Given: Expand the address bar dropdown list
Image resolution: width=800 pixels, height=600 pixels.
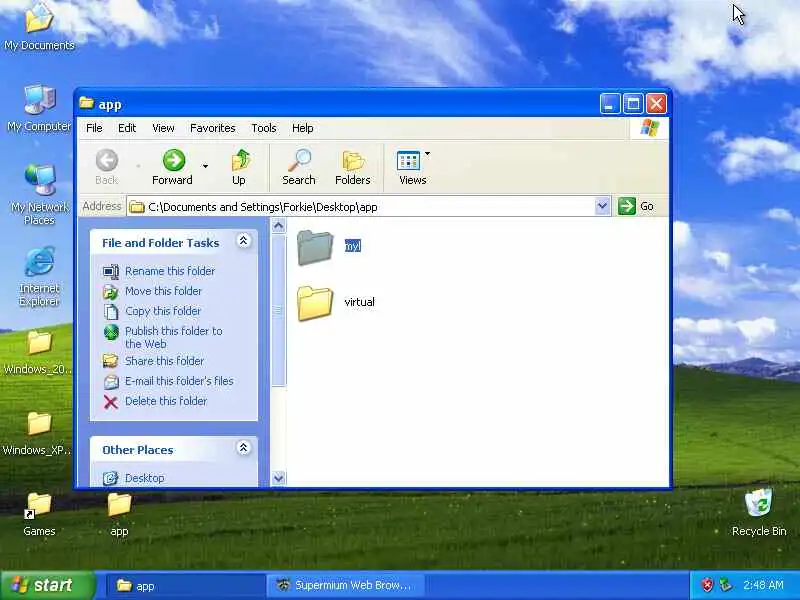Looking at the screenshot, I should 603,206.
